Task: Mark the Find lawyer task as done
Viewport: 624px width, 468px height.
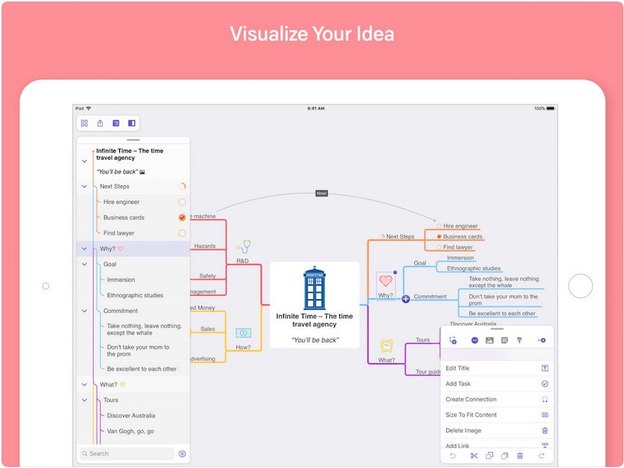Action: point(182,233)
